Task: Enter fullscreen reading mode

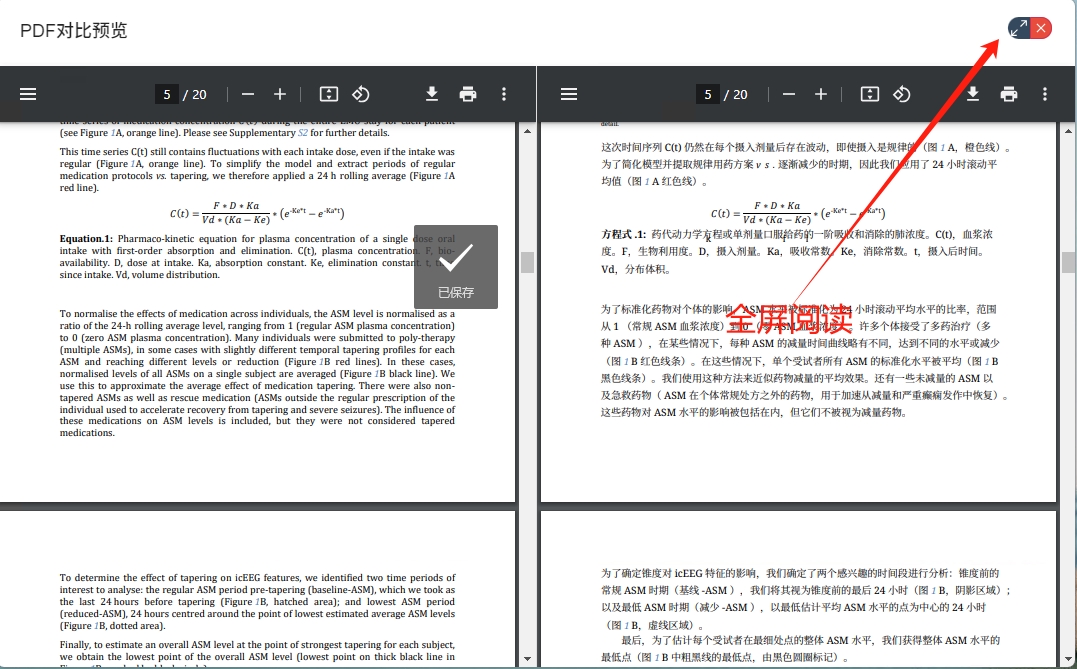Action: pyautogui.click(x=1019, y=28)
